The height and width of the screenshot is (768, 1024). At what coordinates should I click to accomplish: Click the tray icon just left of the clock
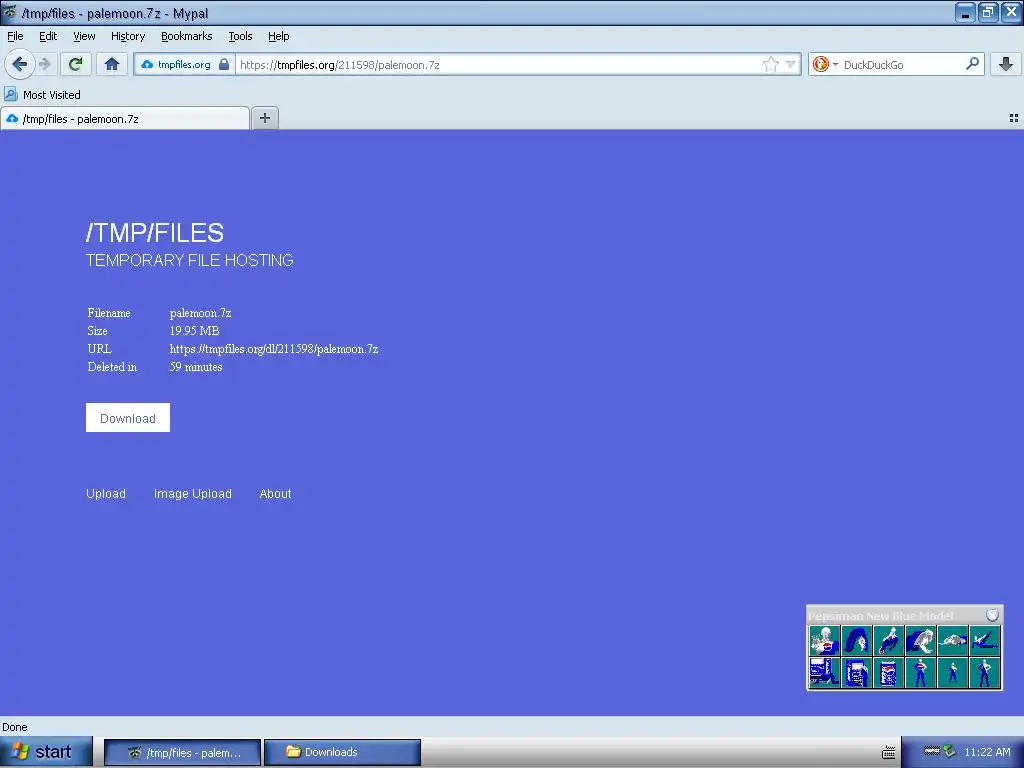(950, 752)
